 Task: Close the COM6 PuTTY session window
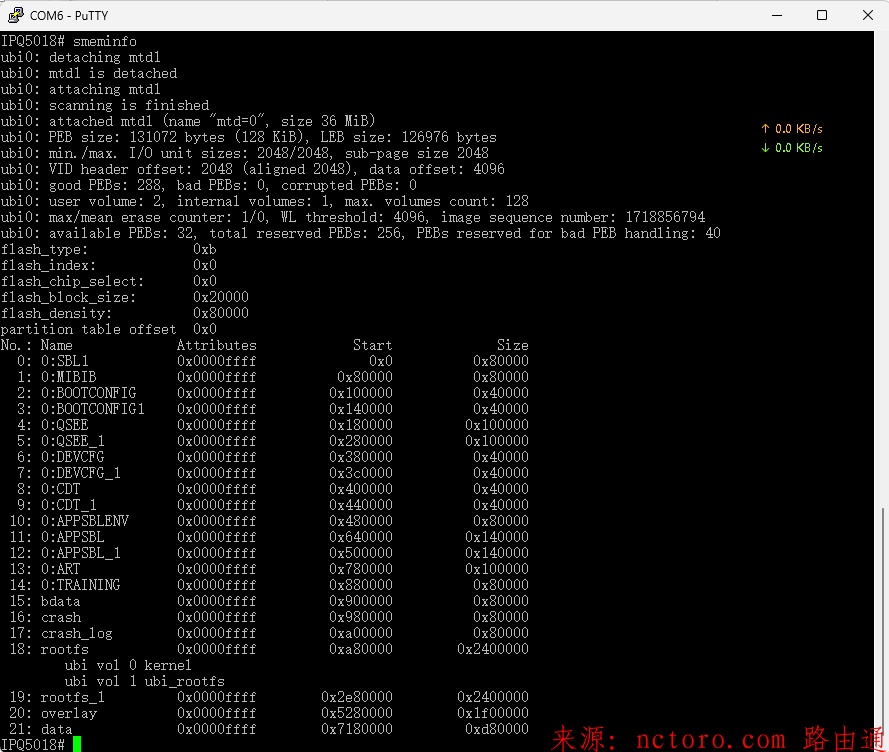point(866,15)
